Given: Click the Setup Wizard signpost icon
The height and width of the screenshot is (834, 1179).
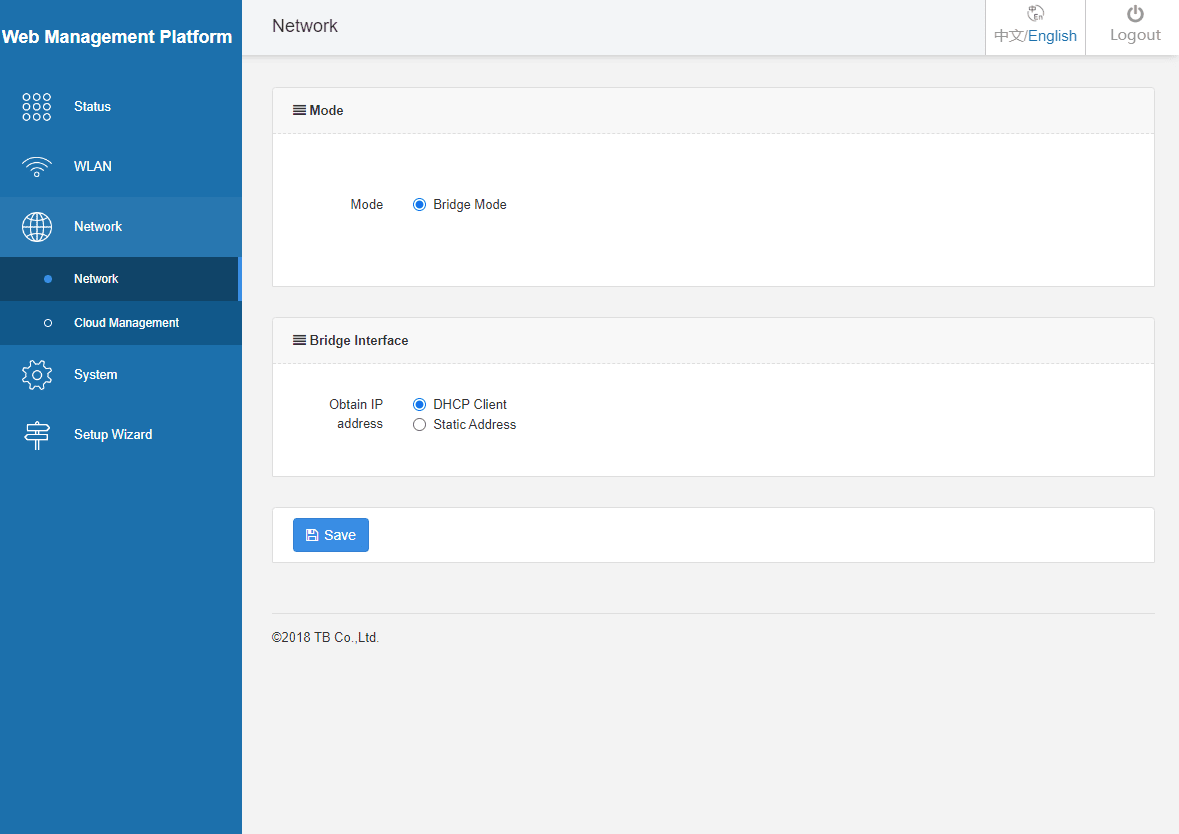Looking at the screenshot, I should (x=37, y=435).
